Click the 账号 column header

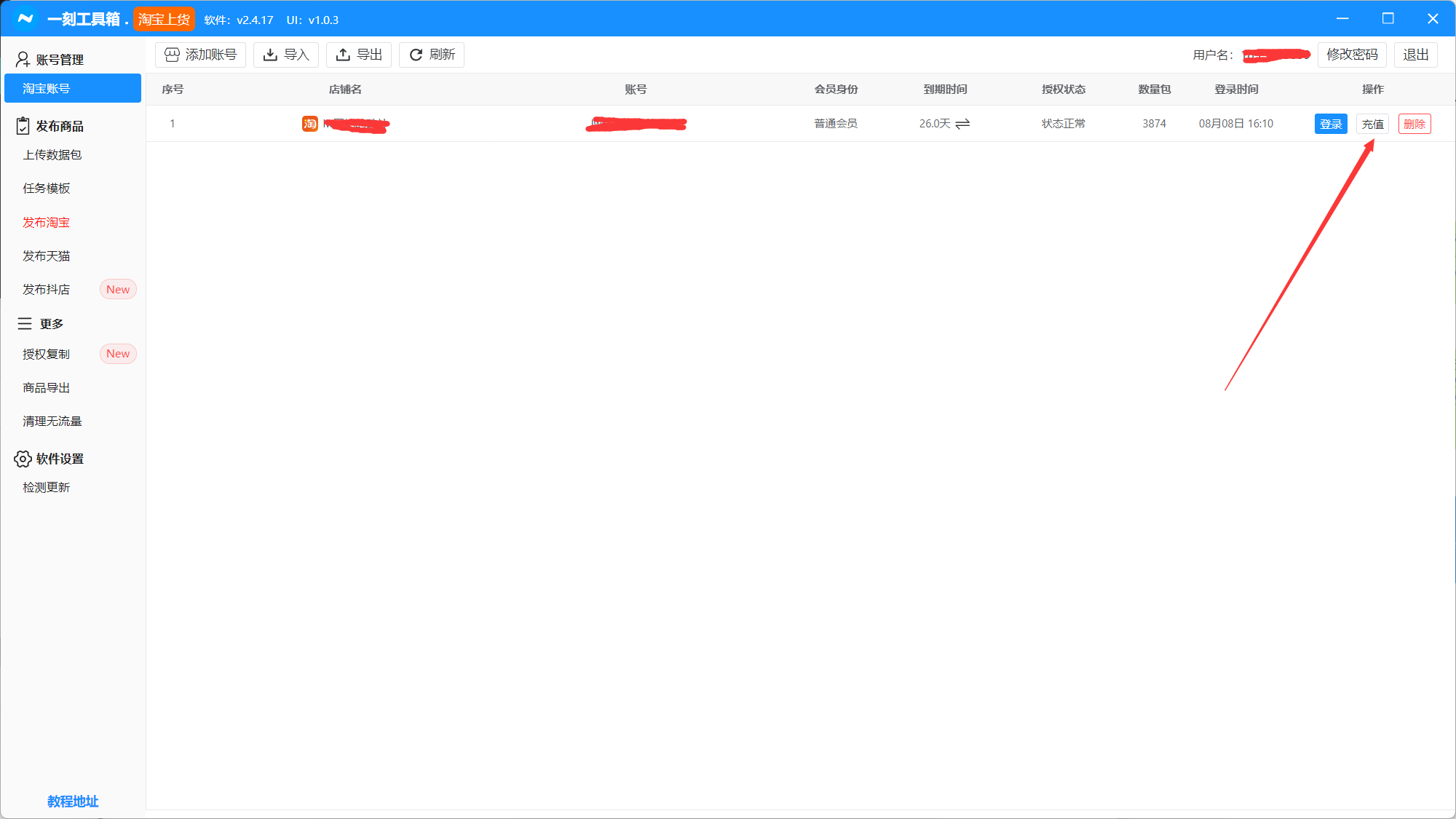click(x=636, y=89)
